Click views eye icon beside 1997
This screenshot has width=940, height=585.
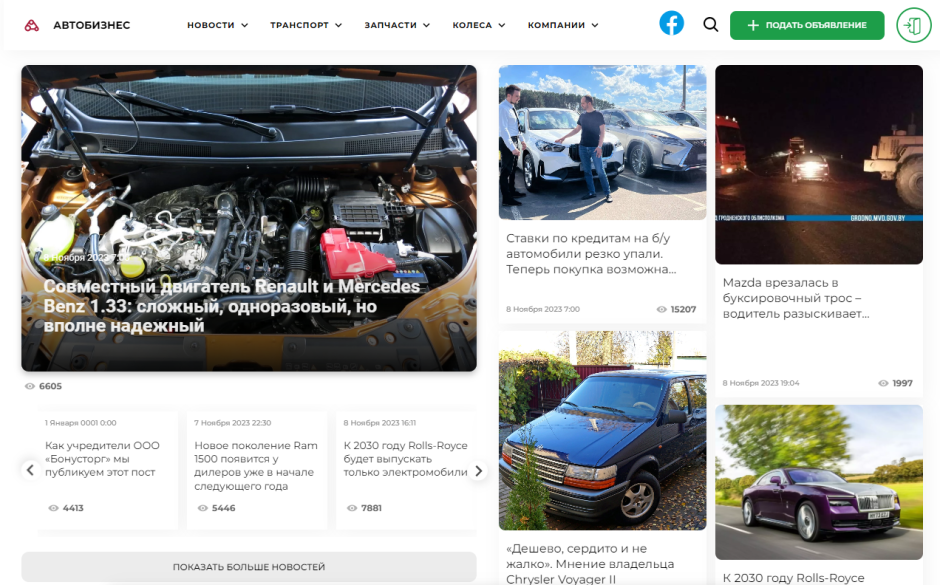883,384
